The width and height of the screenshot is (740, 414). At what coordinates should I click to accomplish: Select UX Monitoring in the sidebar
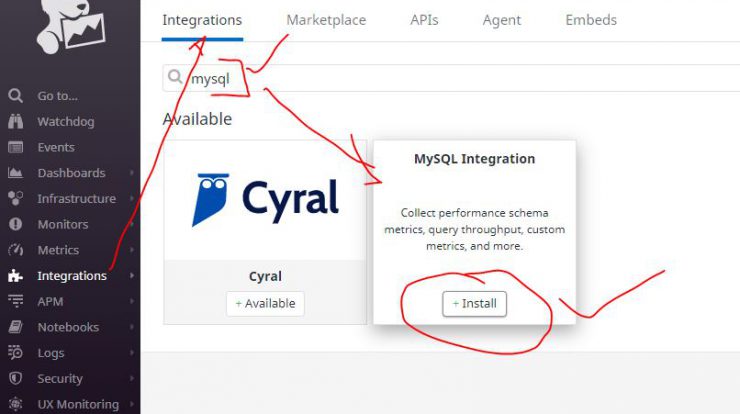pos(78,405)
